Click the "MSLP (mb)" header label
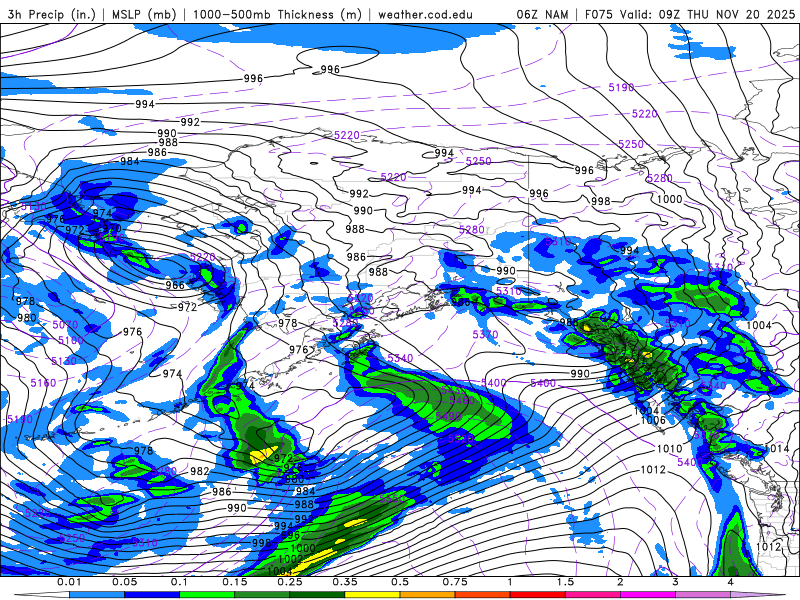Screen dimensions: 800x600 pos(144,14)
